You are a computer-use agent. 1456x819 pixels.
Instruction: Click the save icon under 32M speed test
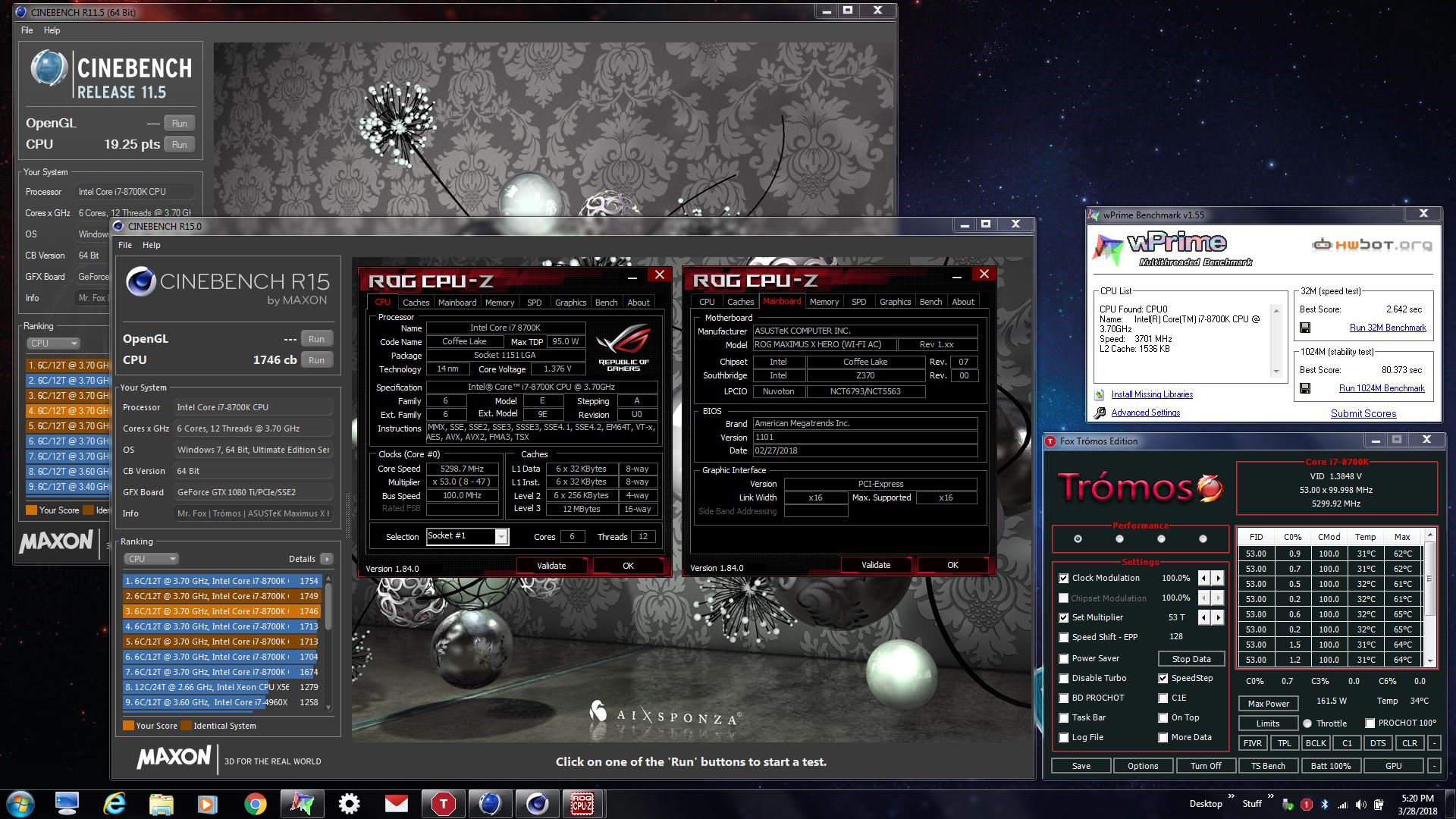tap(1305, 328)
